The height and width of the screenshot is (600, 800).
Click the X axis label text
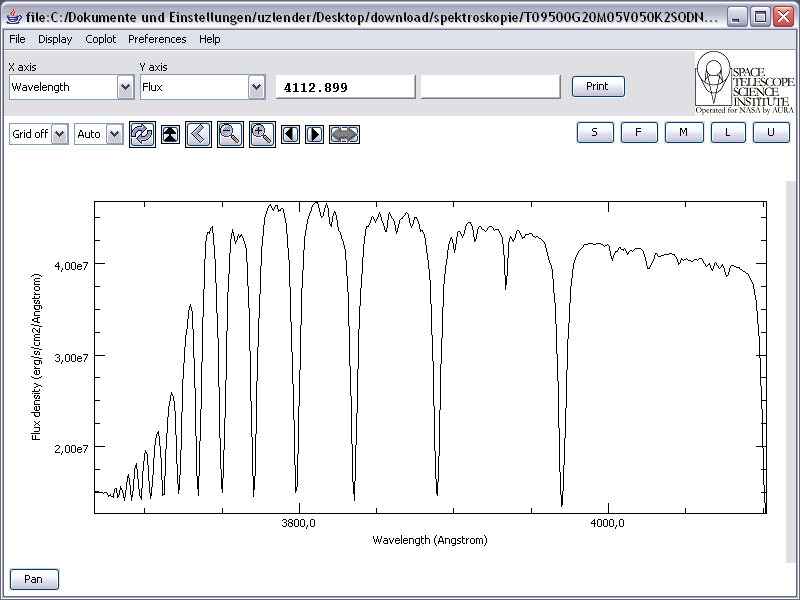point(22,67)
